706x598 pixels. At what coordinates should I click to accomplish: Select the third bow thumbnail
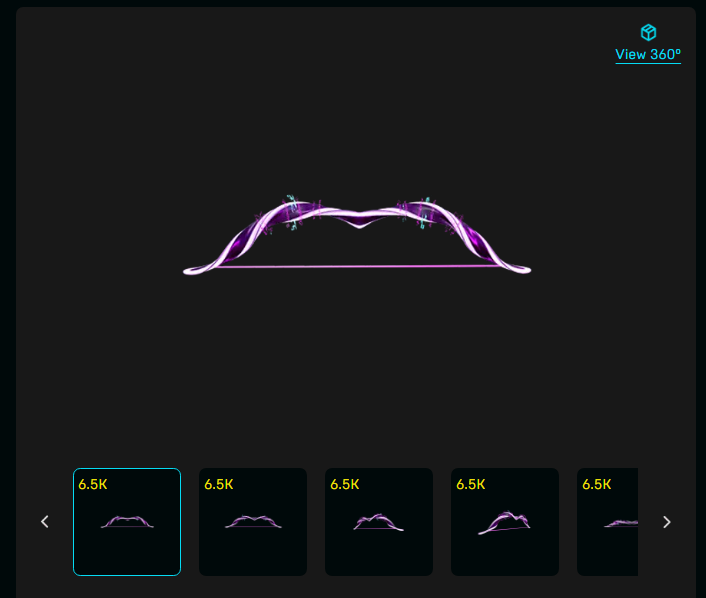[379, 522]
